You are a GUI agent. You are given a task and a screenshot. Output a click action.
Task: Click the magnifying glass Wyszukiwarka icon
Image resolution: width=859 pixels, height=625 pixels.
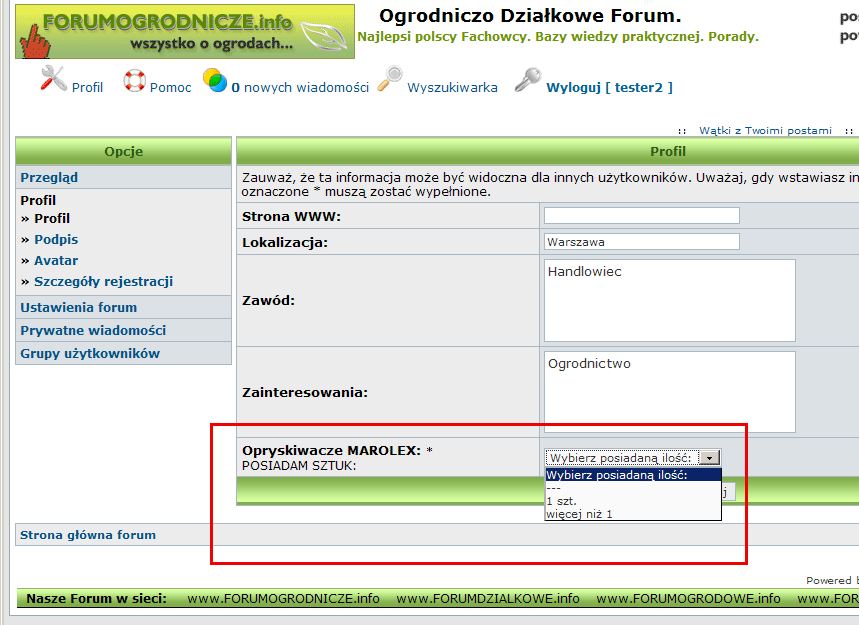point(390,78)
